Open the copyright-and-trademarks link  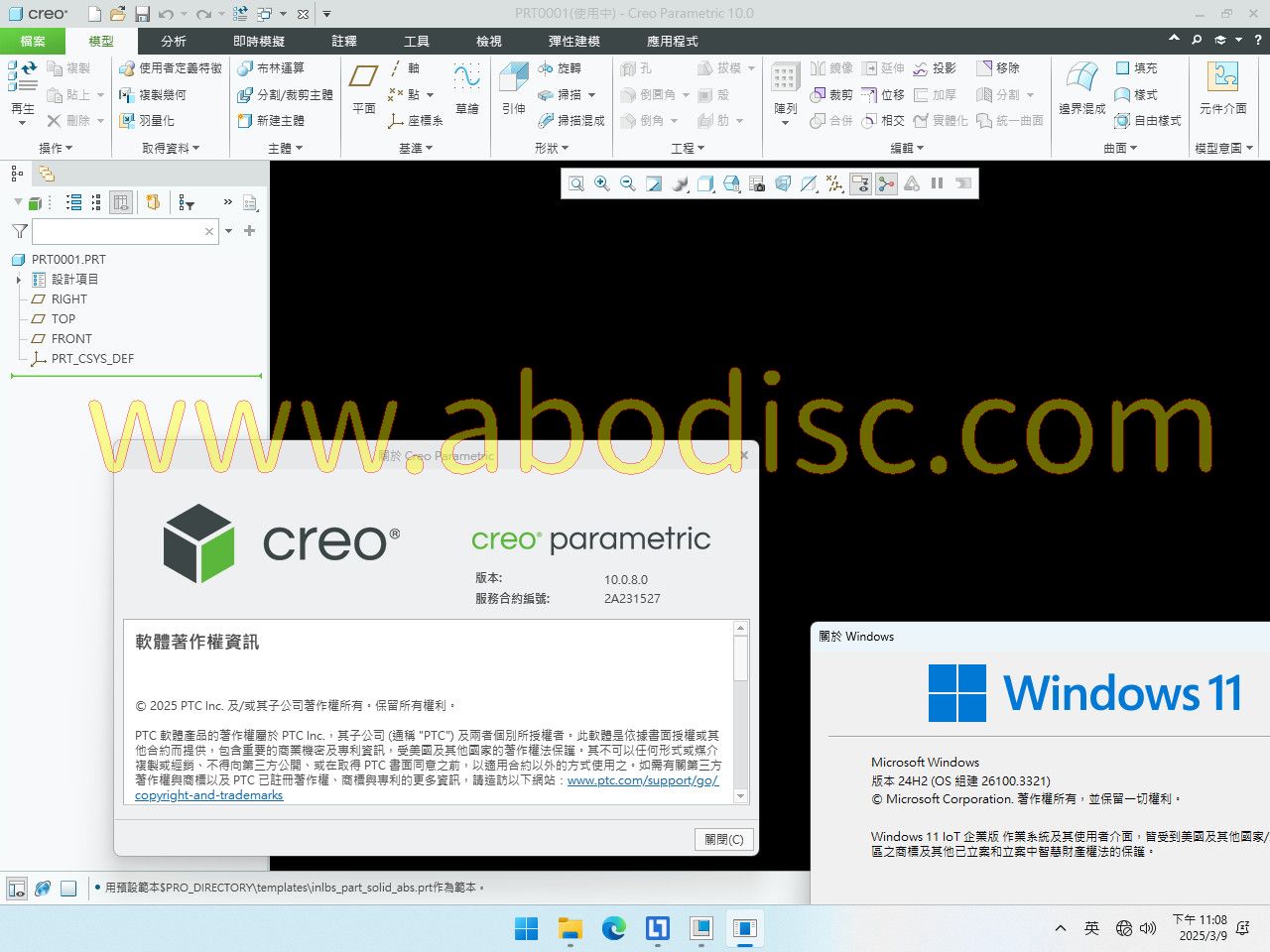(209, 795)
